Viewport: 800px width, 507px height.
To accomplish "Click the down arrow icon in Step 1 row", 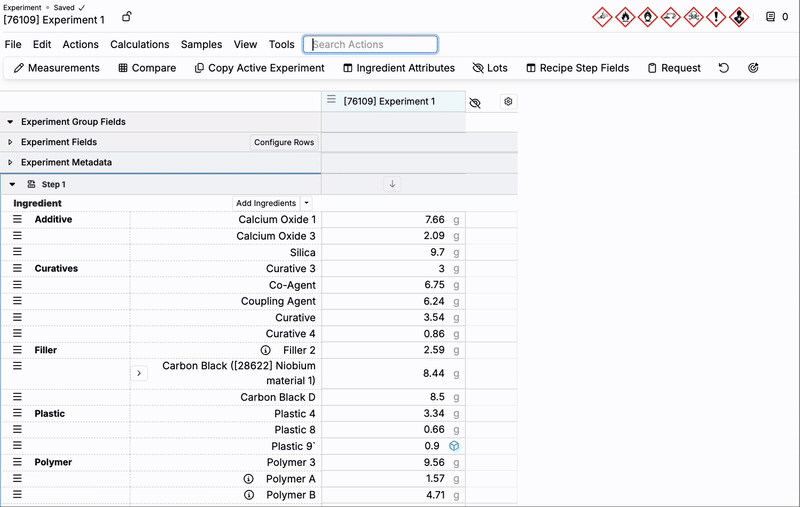I will (393, 184).
